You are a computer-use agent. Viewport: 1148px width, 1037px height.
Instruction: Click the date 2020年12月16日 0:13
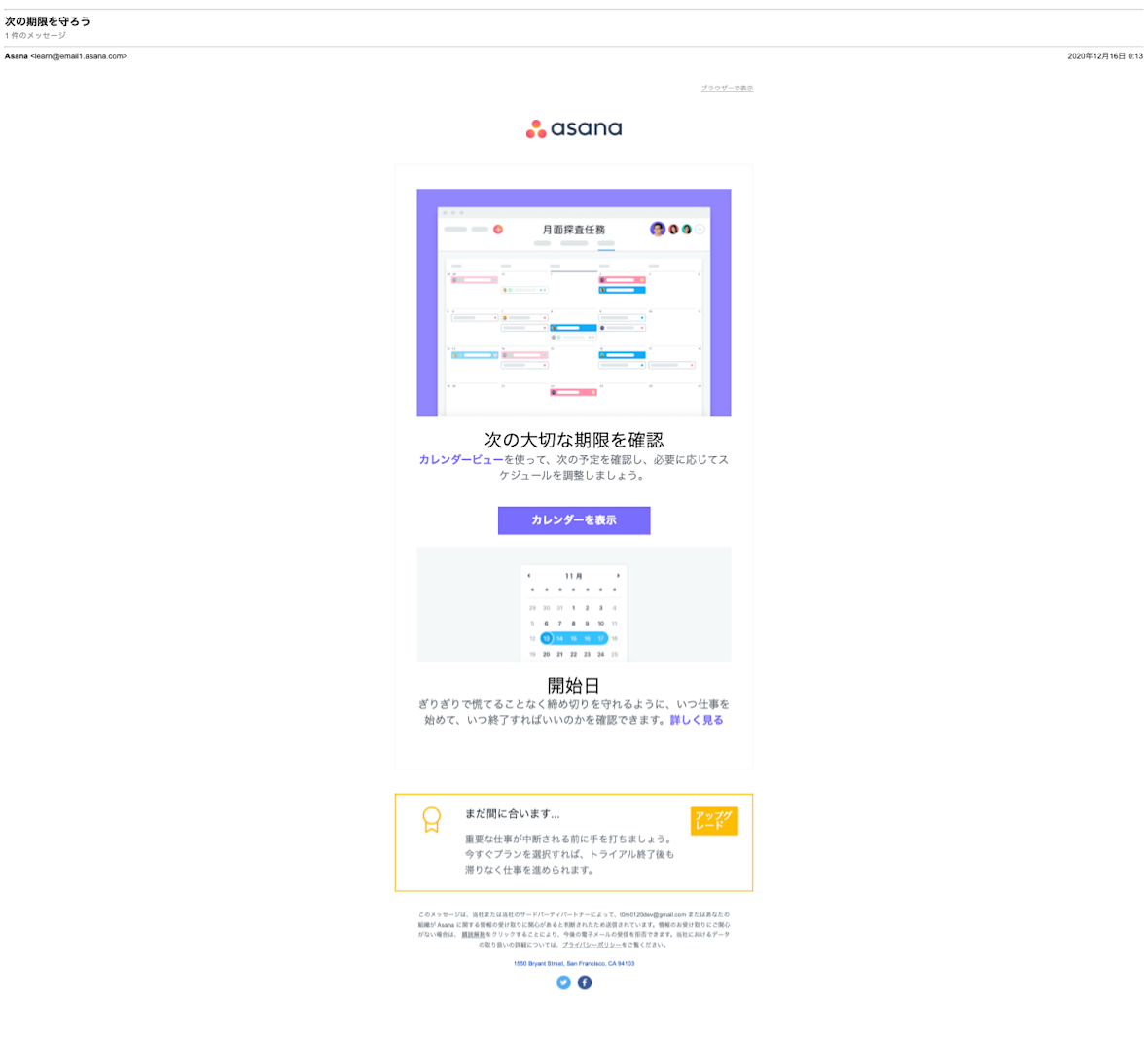[x=1105, y=56]
